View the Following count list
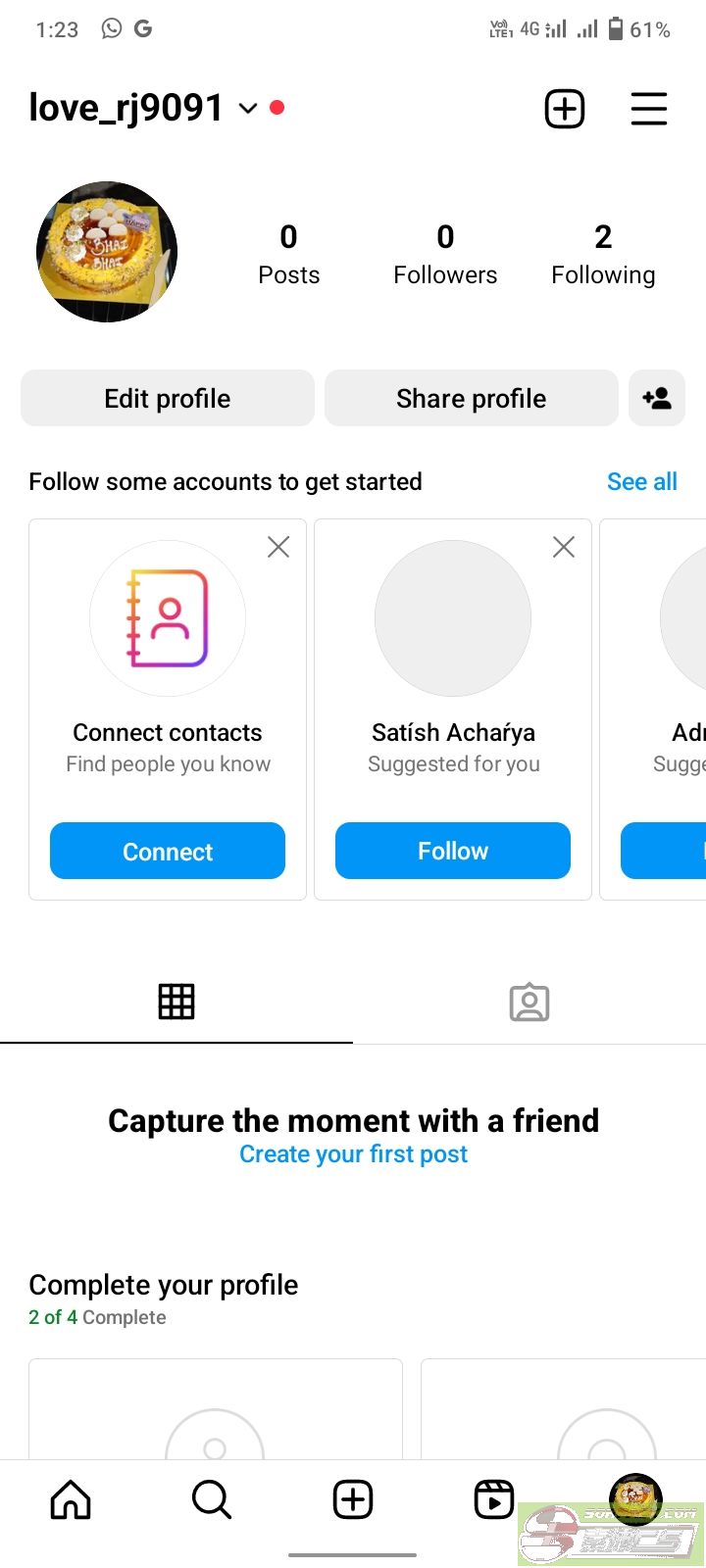This screenshot has width=706, height=1568. point(603,254)
